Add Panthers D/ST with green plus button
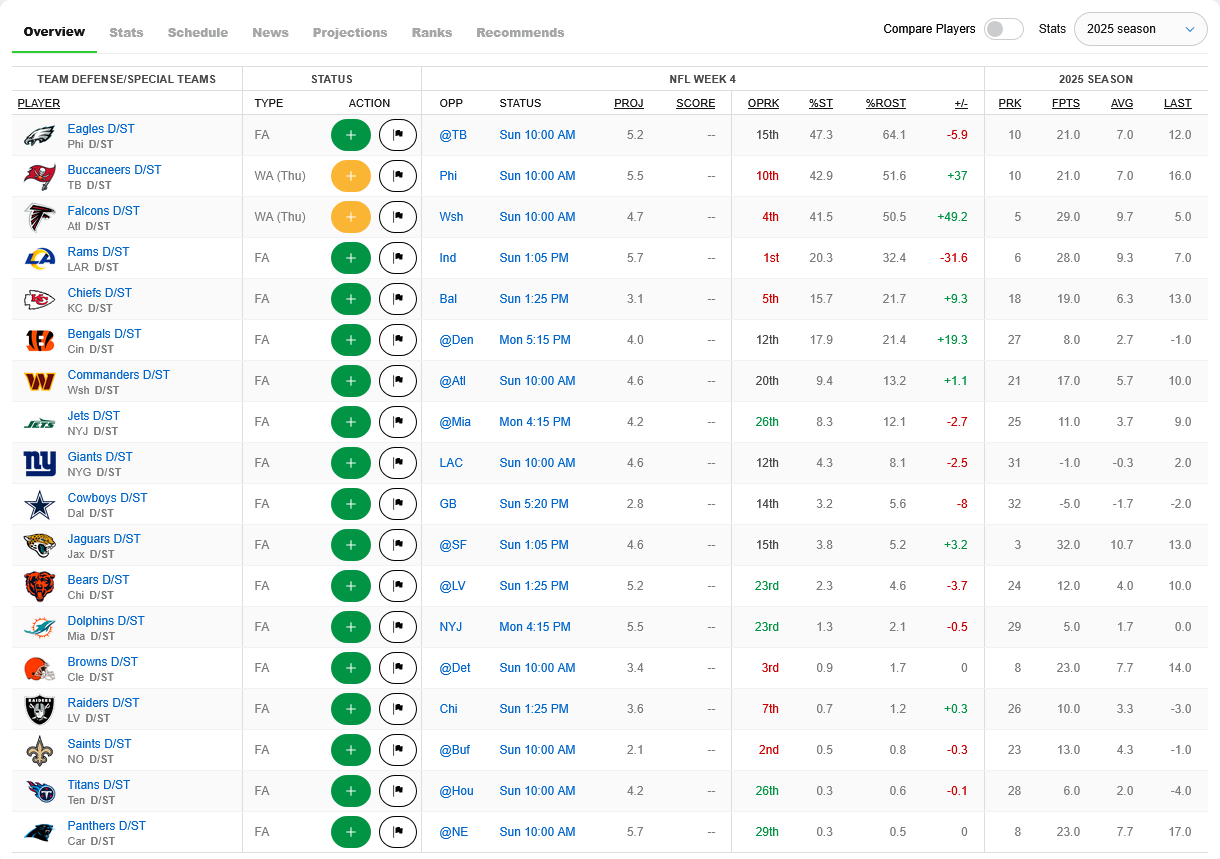 [351, 832]
